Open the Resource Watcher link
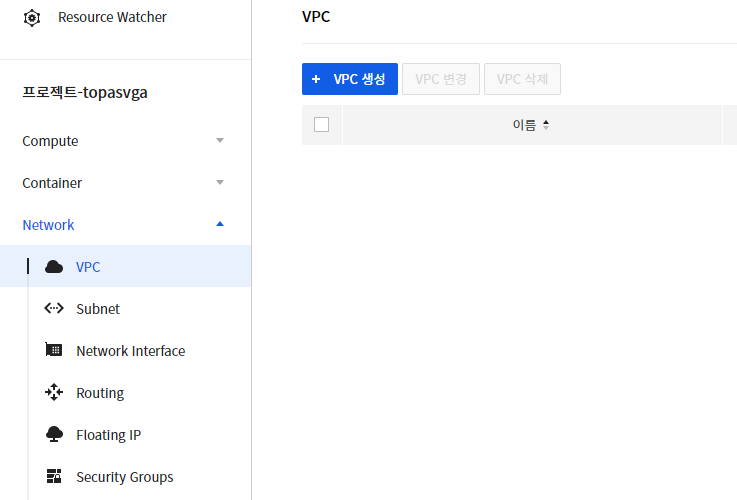The height and width of the screenshot is (500, 737). click(112, 17)
